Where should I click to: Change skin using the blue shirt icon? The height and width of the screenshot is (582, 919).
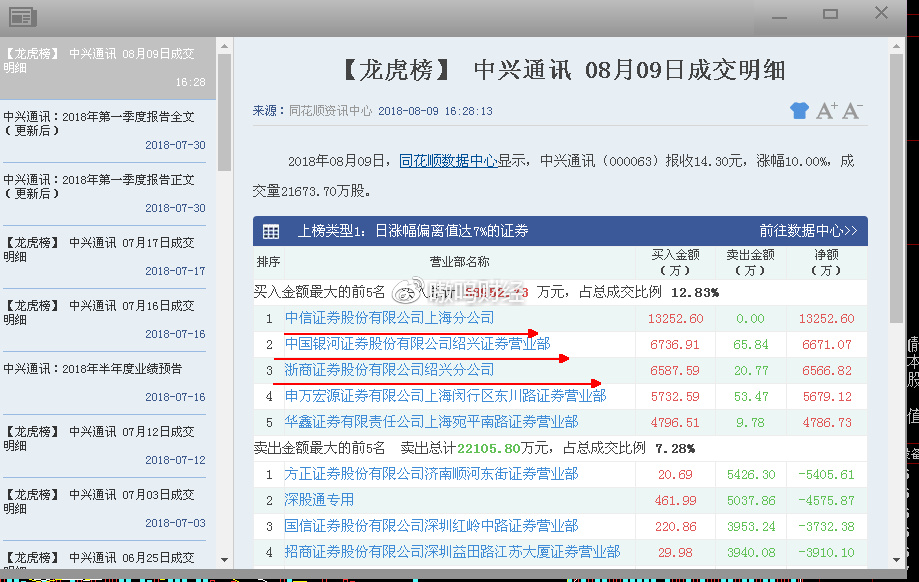point(799,110)
